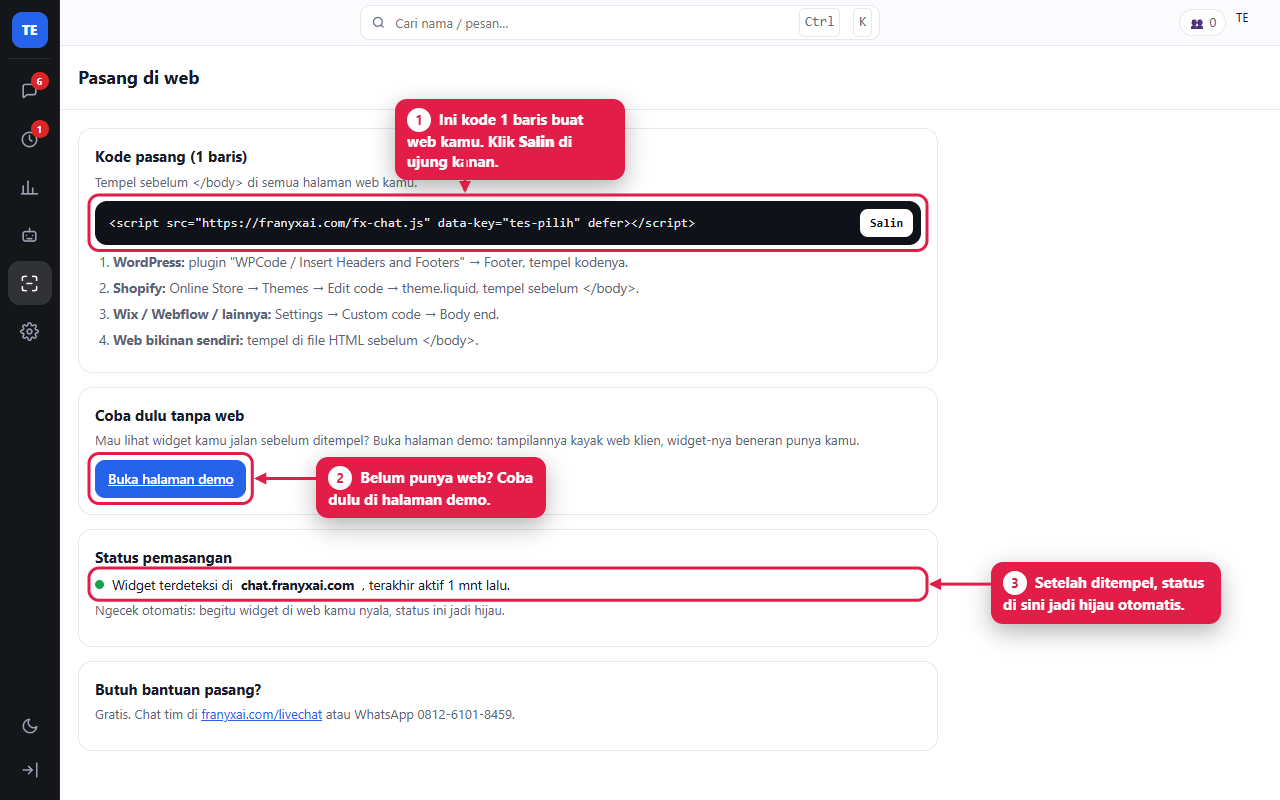The image size is (1280, 800).
Task: Open the TE user avatar menu
Action: click(1242, 18)
